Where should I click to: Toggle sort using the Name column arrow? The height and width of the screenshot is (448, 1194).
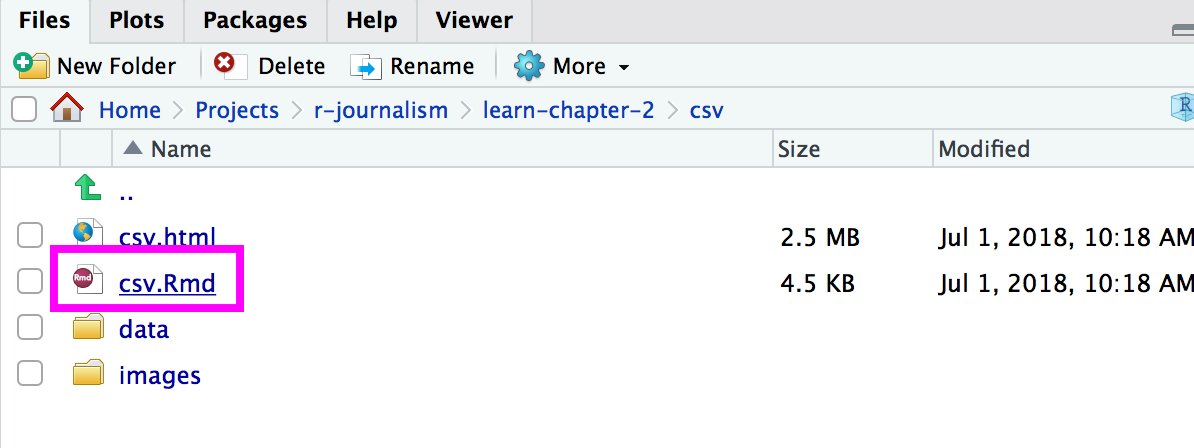(x=132, y=149)
